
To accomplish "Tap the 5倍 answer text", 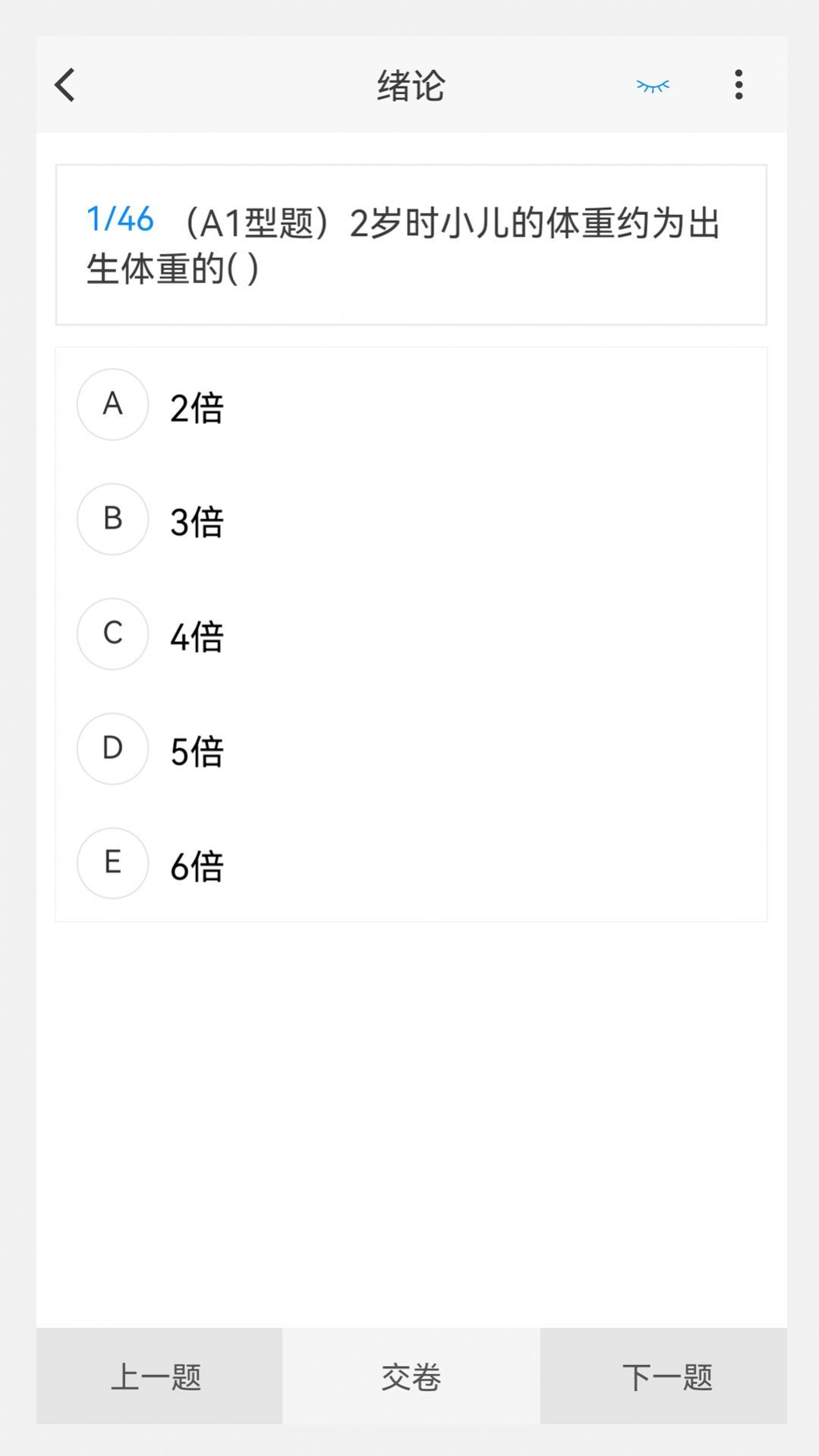I will click(197, 752).
